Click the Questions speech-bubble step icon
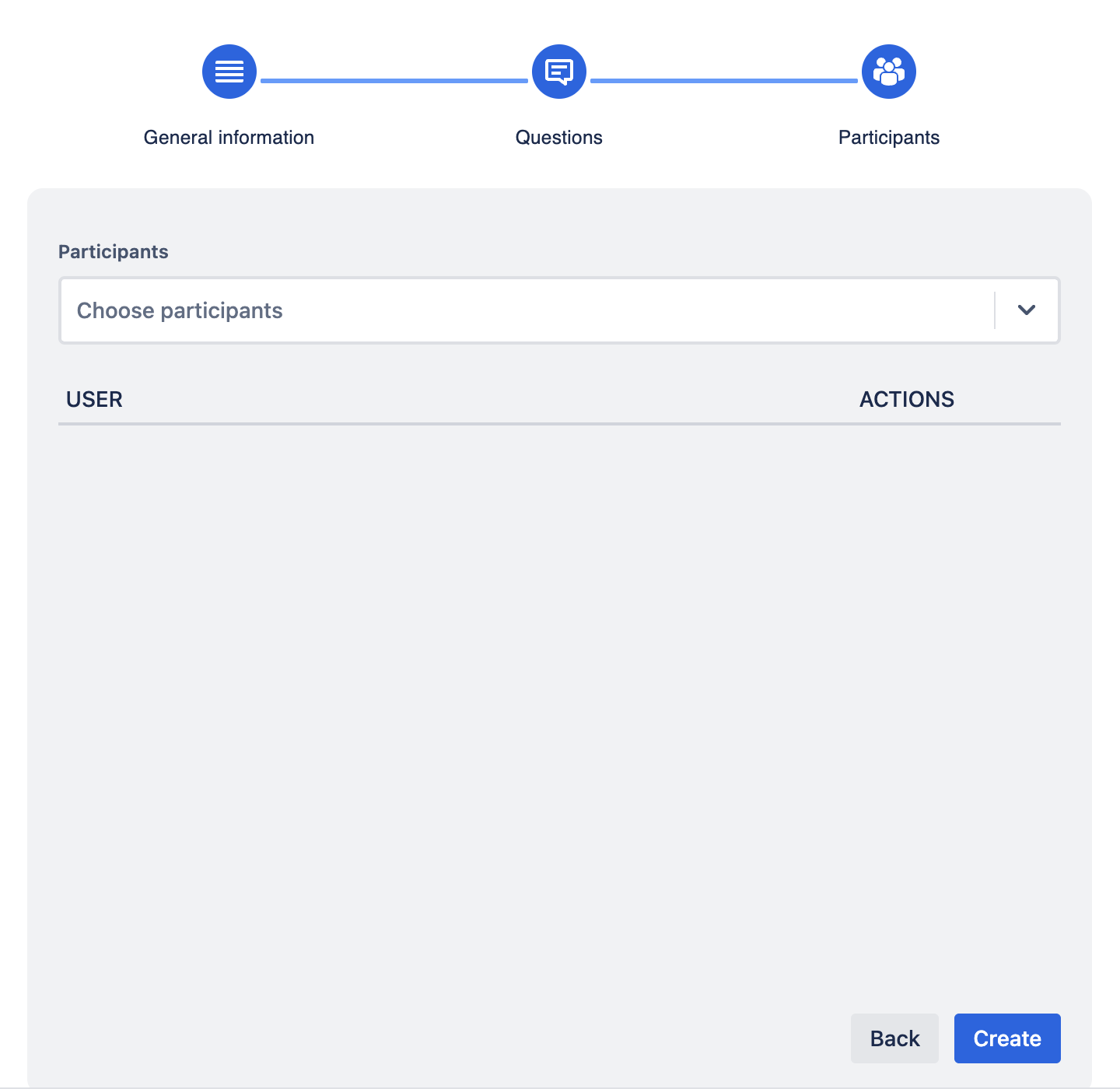 (x=559, y=72)
